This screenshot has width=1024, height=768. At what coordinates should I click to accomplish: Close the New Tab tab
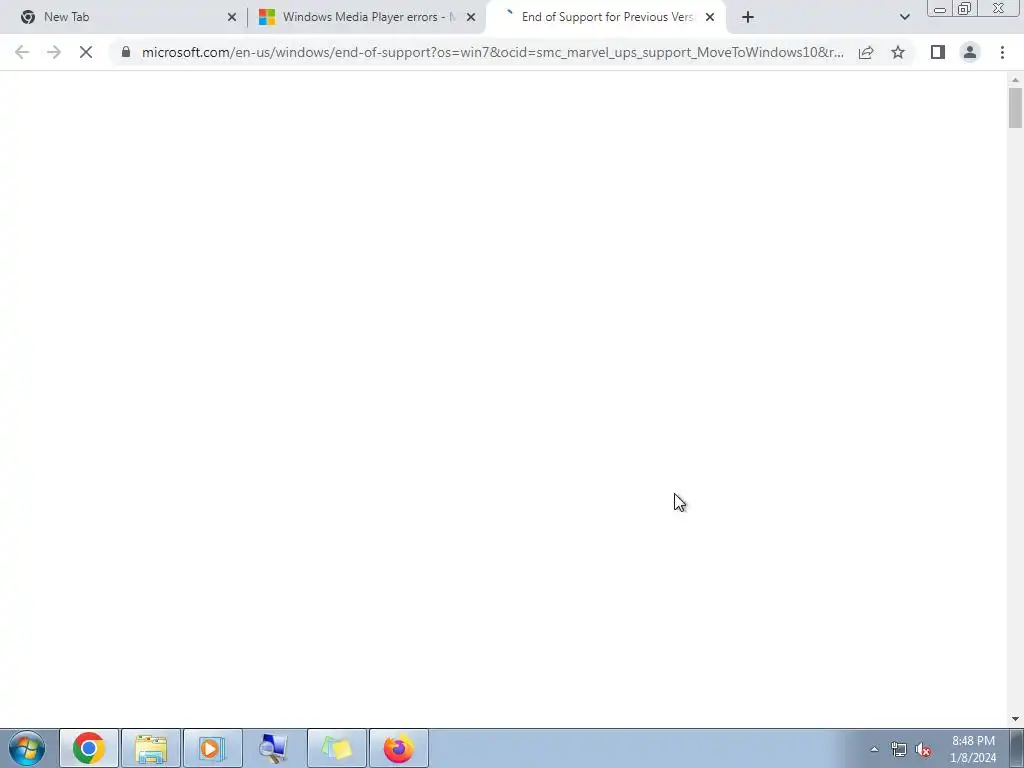[232, 17]
